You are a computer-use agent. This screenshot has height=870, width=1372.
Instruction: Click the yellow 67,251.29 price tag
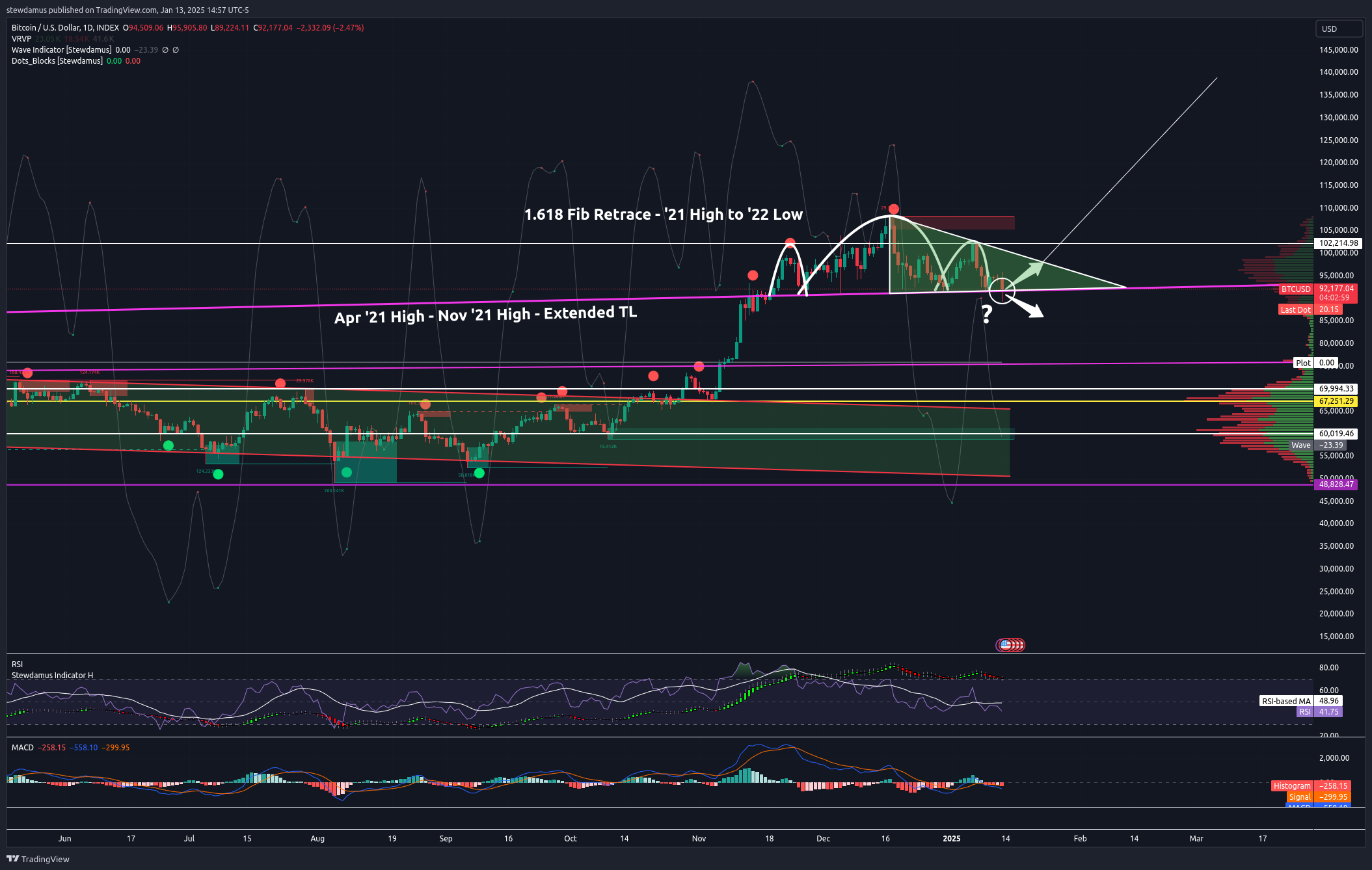(x=1336, y=401)
